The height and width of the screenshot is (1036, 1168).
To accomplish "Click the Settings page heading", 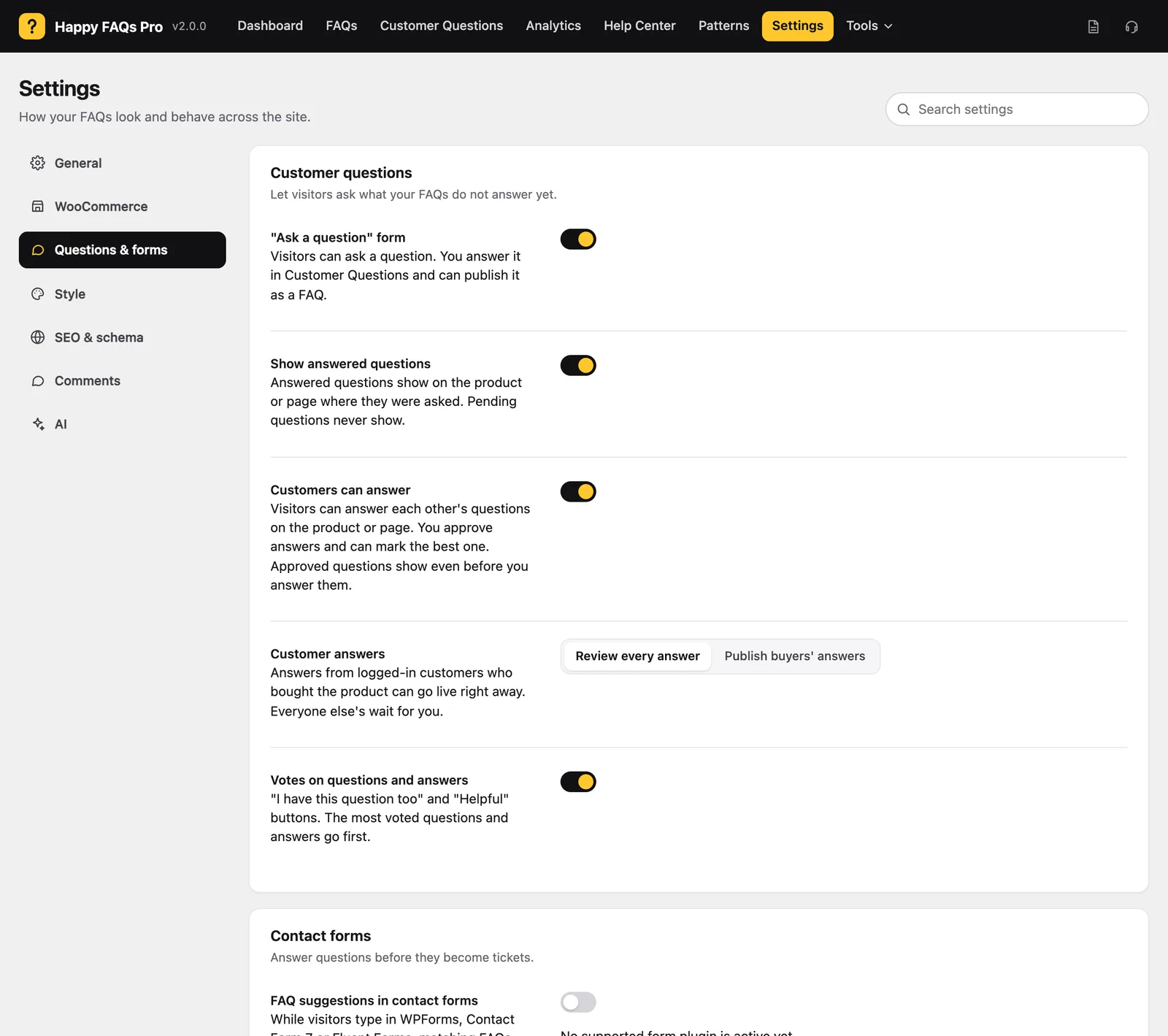I will point(60,88).
